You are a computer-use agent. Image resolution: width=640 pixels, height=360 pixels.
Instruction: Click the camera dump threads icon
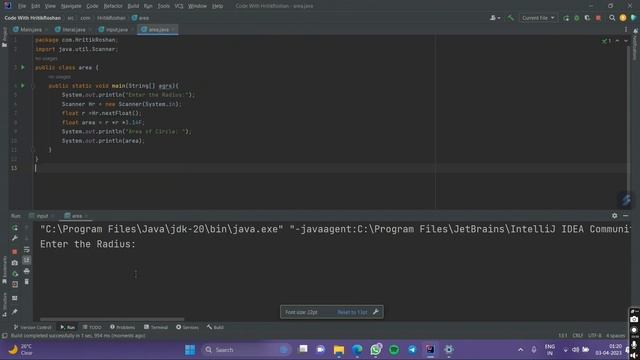coord(15,263)
